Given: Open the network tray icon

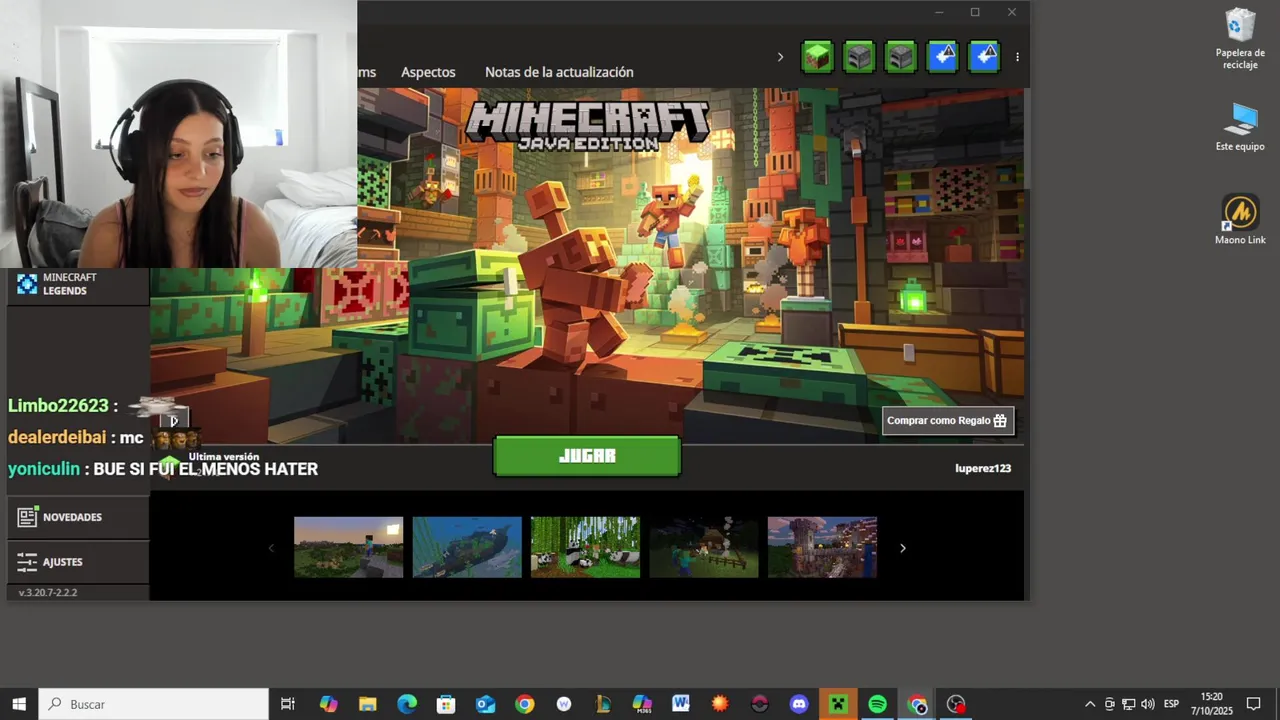Looking at the screenshot, I should 1128,704.
